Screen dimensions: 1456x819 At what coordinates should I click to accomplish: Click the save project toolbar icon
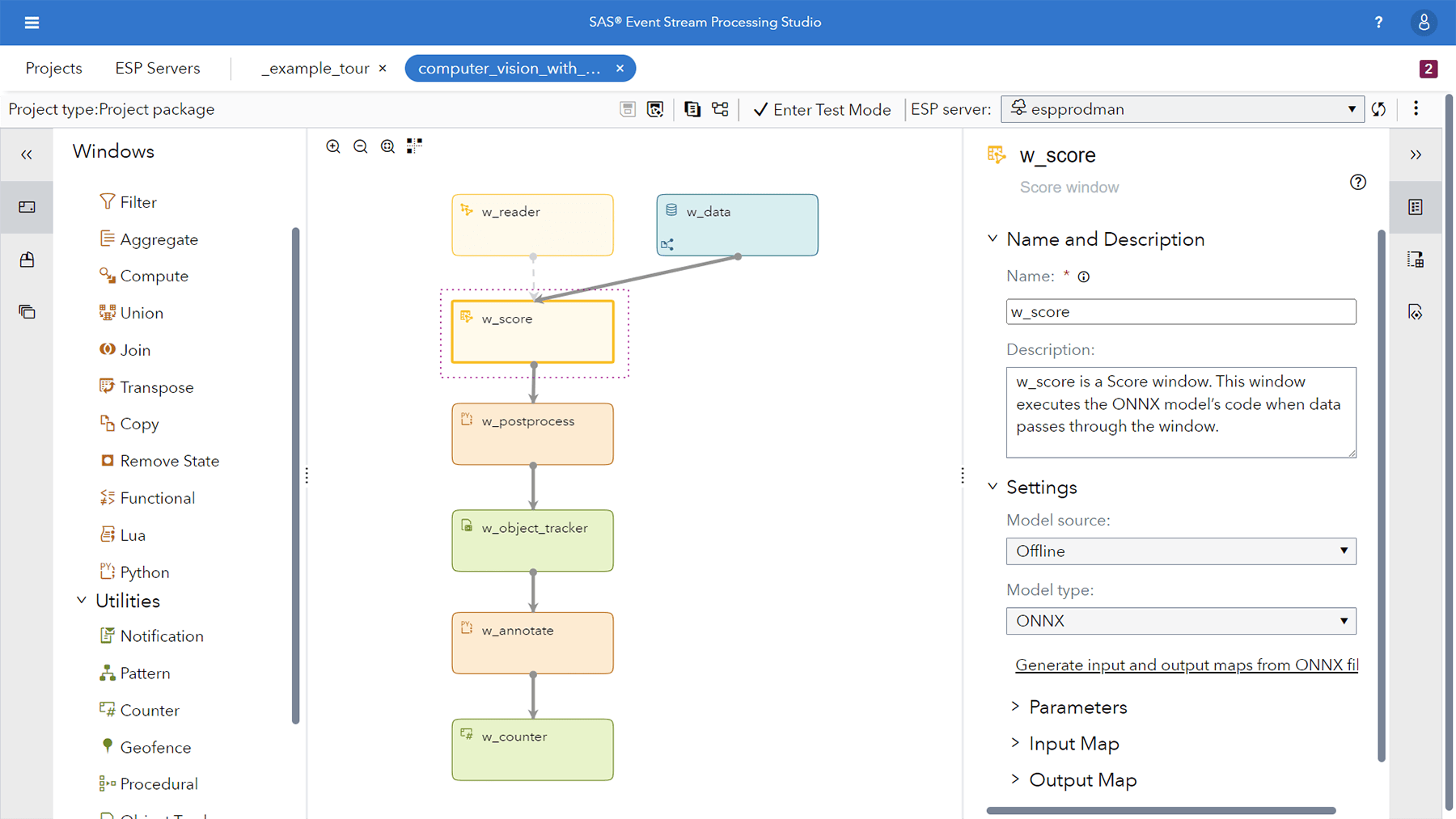628,109
